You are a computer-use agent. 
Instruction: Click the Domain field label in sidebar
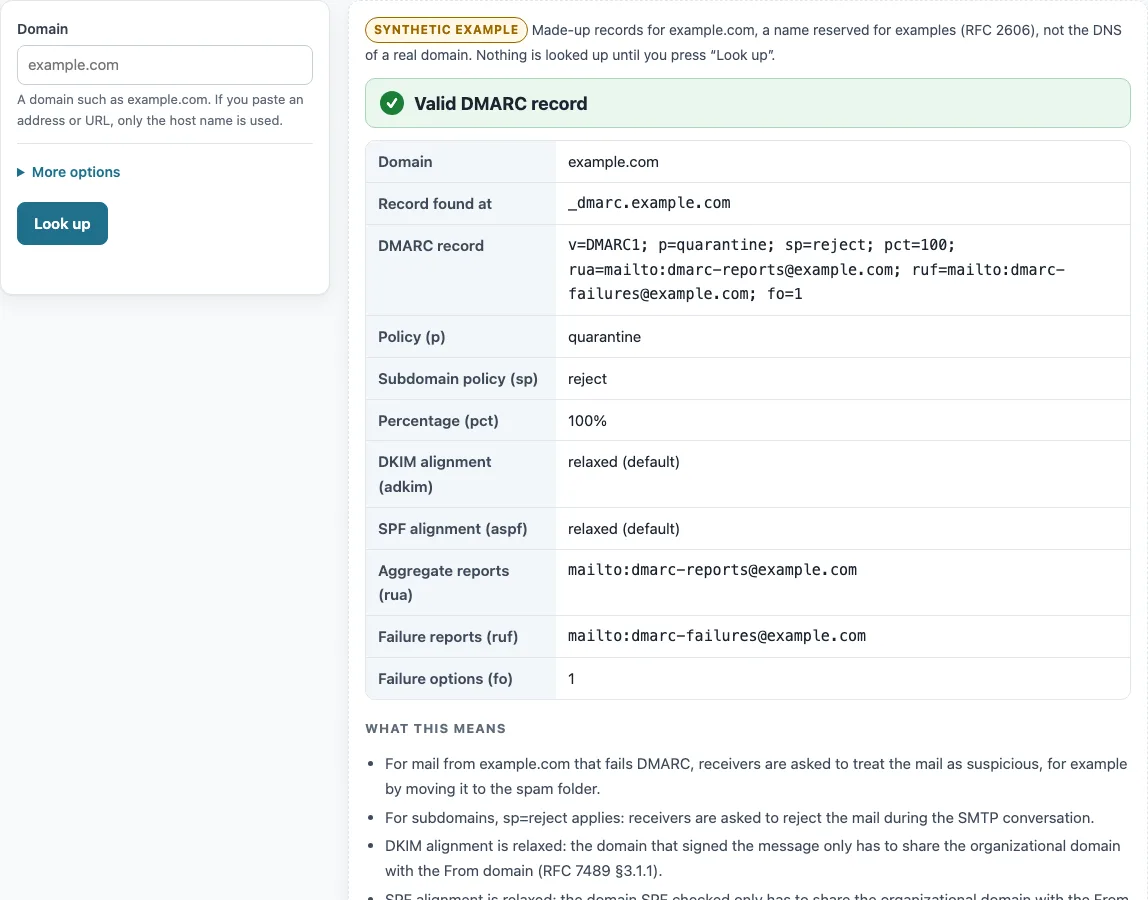pos(42,29)
